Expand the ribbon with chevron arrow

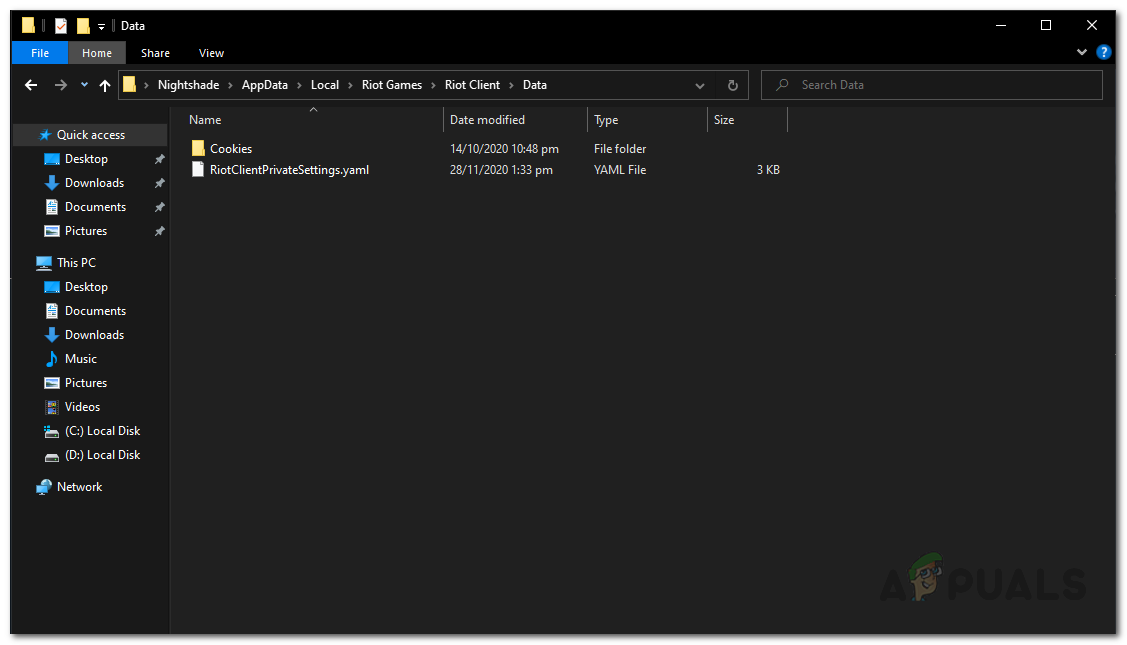[x=1081, y=52]
